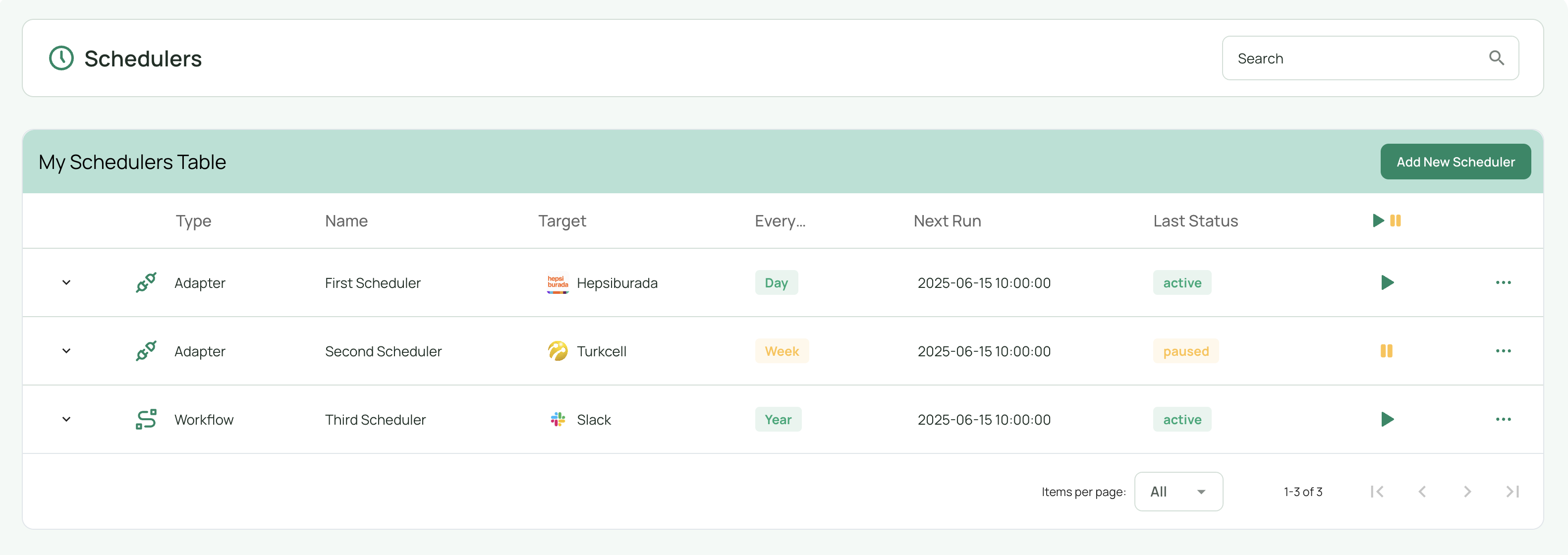
Task: Expand the First Scheduler row
Action: [x=66, y=282]
